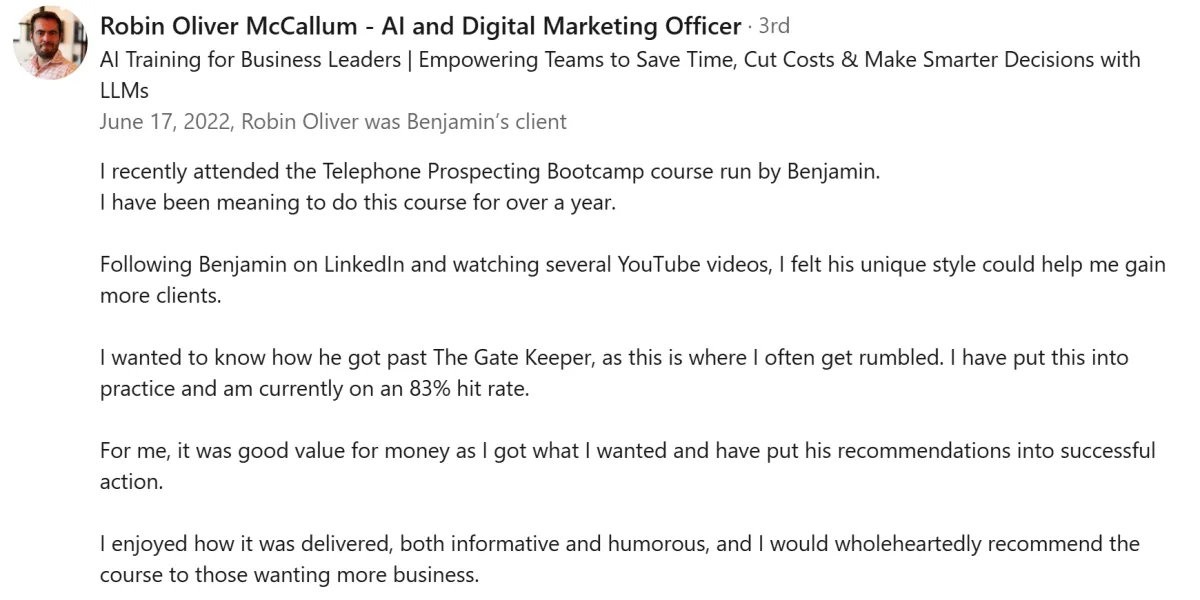
Task: Select the 'AI Training for Business Leaders' headline
Action: [x=252, y=59]
